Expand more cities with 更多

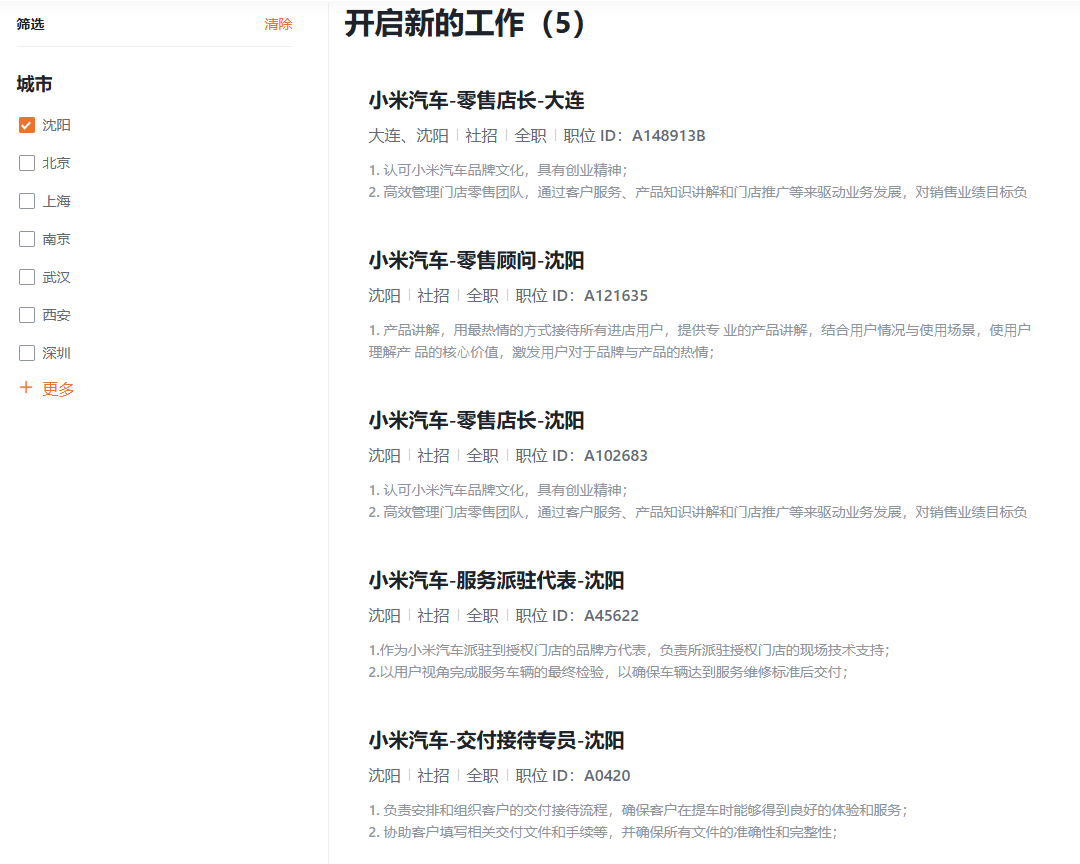click(47, 389)
